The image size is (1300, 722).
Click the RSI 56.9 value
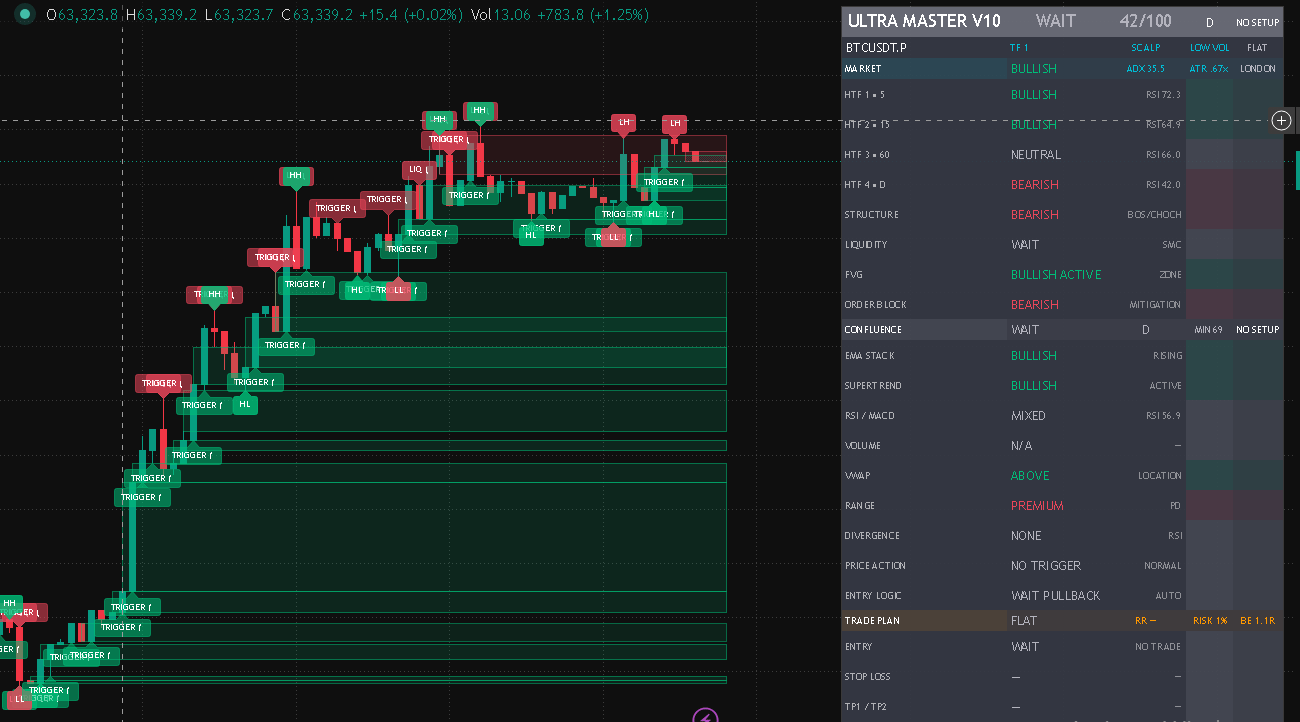point(1163,416)
